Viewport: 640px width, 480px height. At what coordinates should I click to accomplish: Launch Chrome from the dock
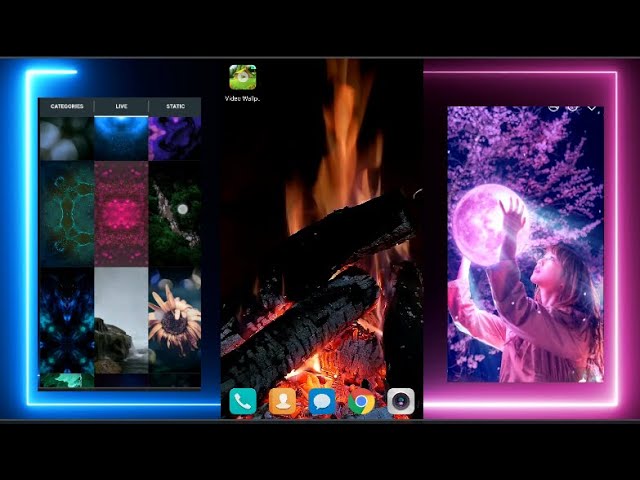click(x=362, y=401)
